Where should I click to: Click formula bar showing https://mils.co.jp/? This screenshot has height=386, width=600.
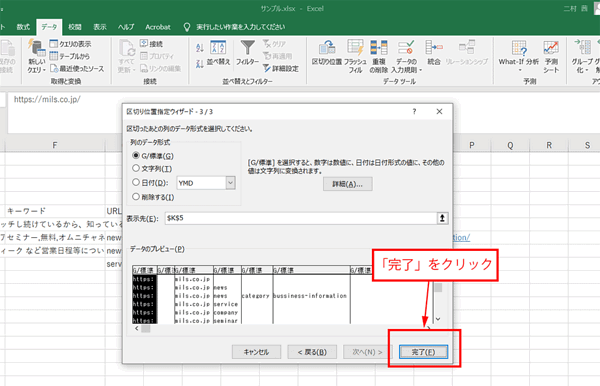pyautogui.click(x=47, y=99)
